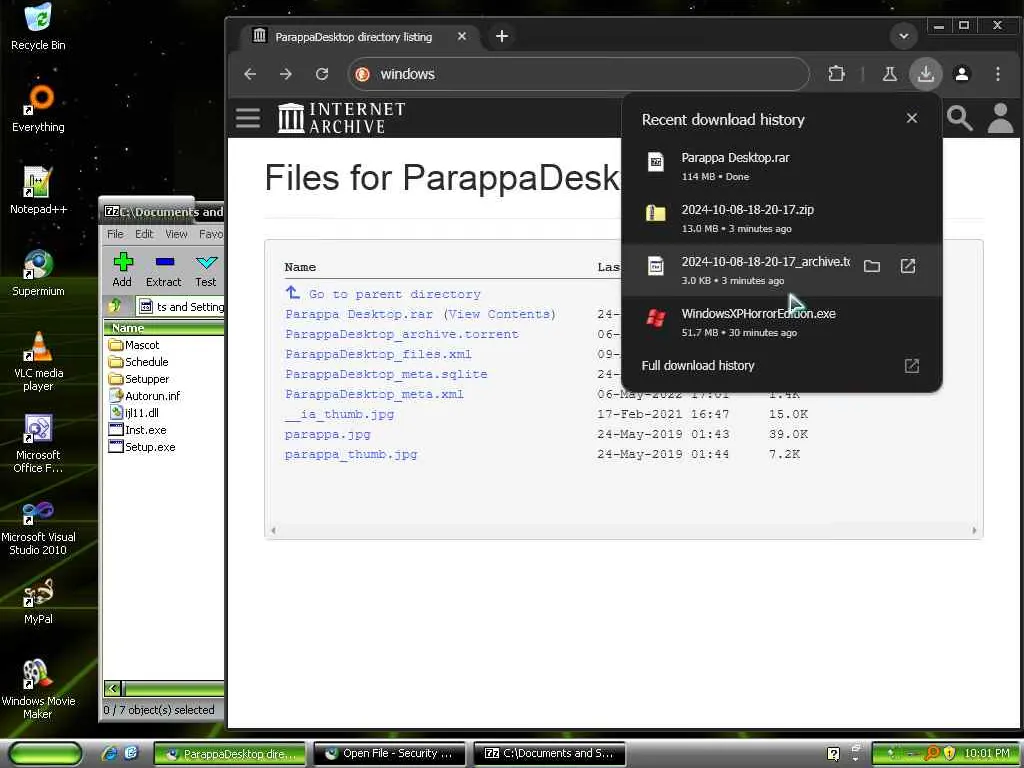Open the 7-Zip Edit menu
This screenshot has height=768, width=1024.
click(x=144, y=234)
